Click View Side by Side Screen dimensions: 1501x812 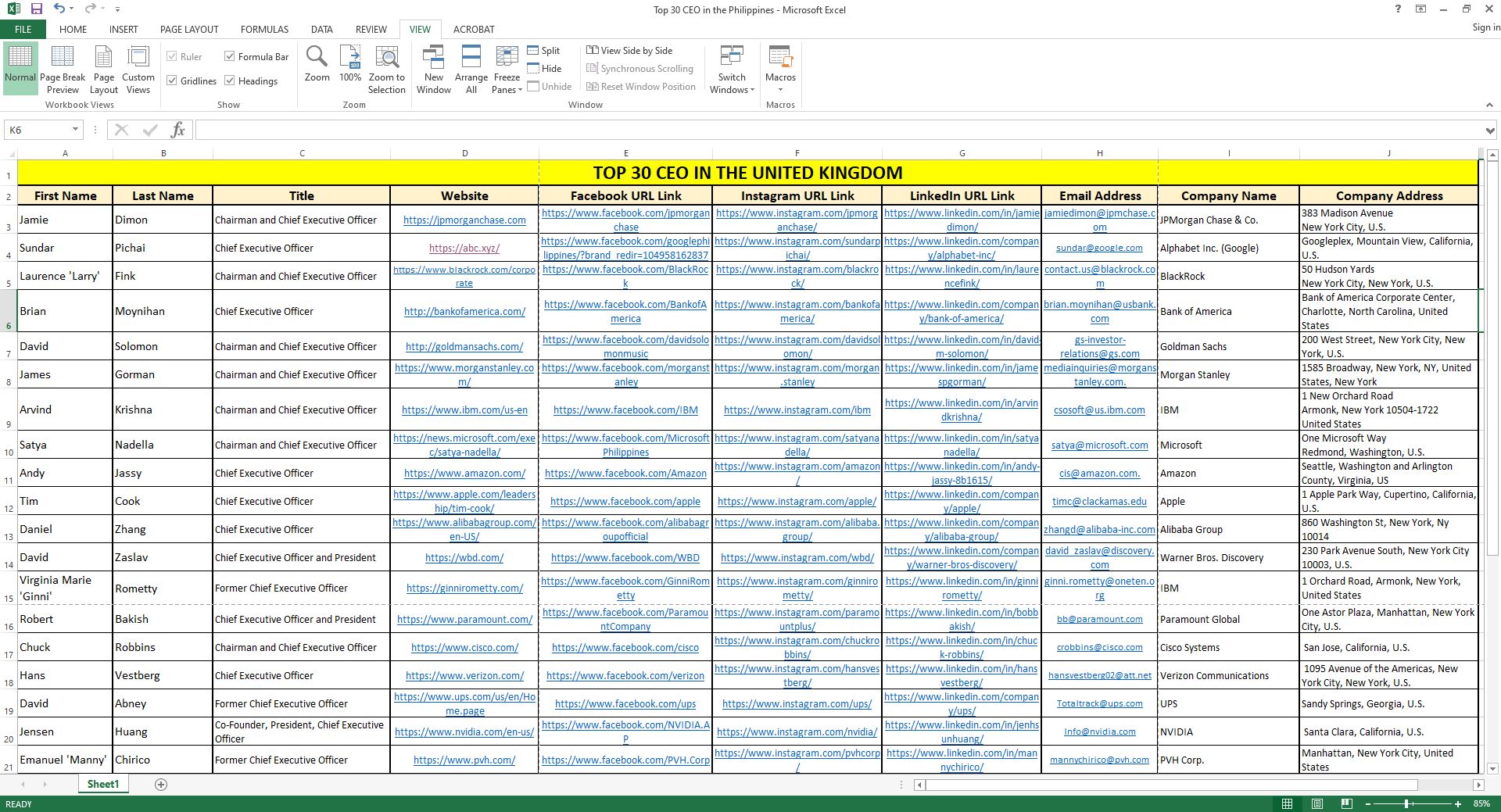click(x=629, y=50)
